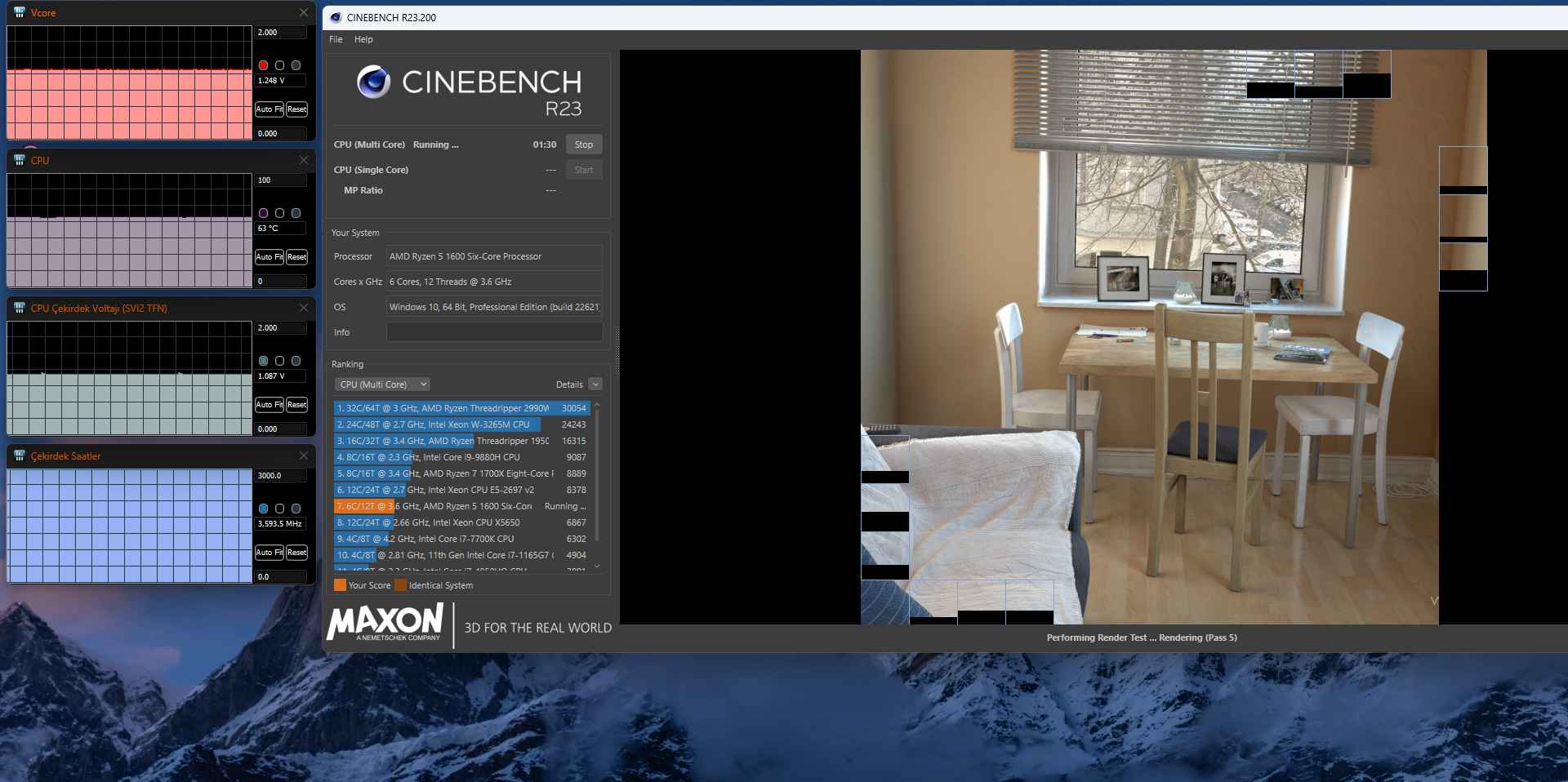
Task: Open the CPU (Multi Core) ranking dropdown
Action: (x=382, y=384)
